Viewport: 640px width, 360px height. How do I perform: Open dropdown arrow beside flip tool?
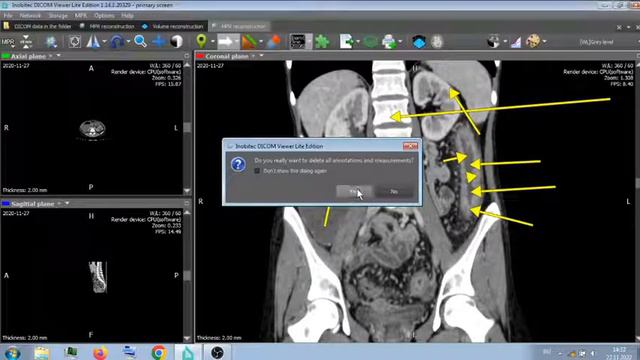tap(104, 42)
